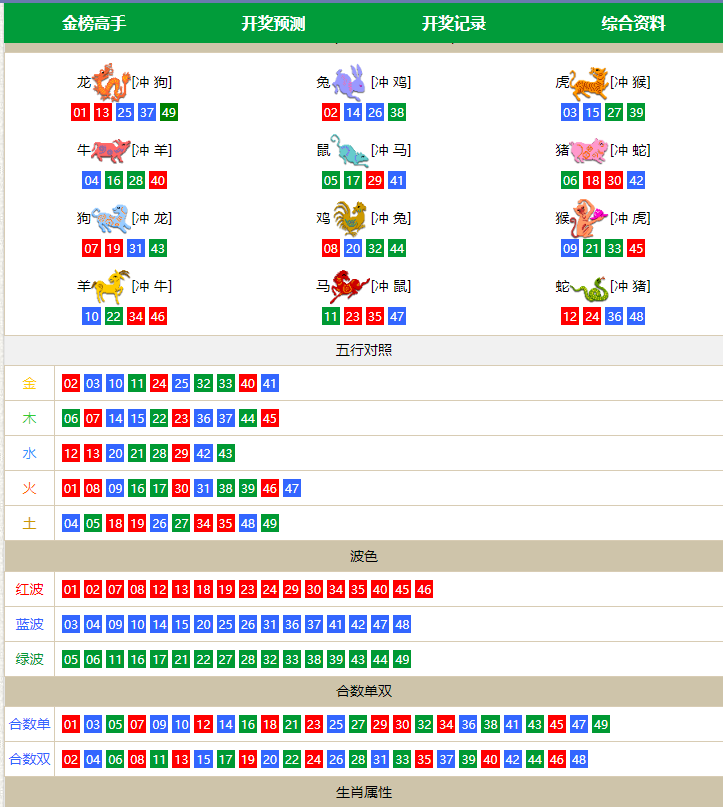Go to the 开奖记录 tab
723x807 pixels.
click(x=453, y=23)
